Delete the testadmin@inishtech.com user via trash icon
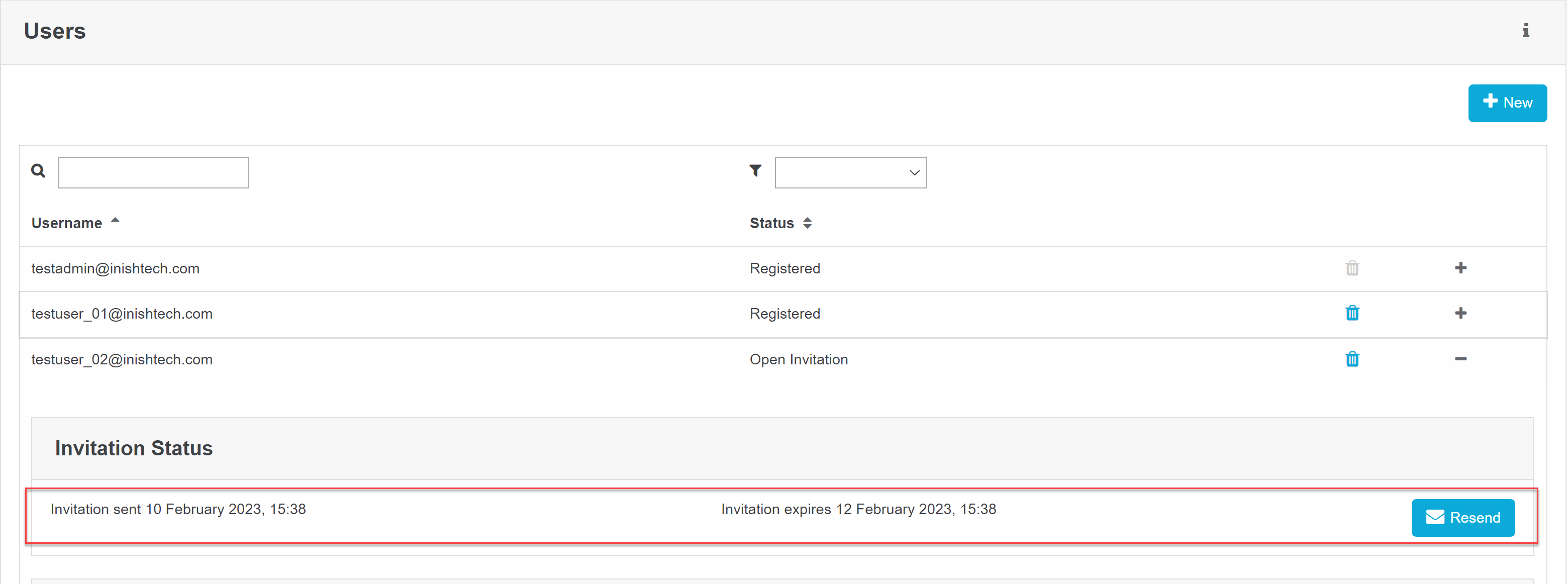This screenshot has width=1568, height=584. point(1352,268)
